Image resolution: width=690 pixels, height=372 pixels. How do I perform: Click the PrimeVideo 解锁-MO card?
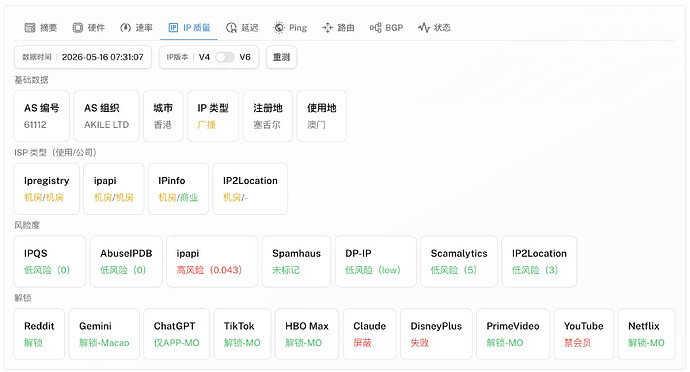pyautogui.click(x=513, y=334)
